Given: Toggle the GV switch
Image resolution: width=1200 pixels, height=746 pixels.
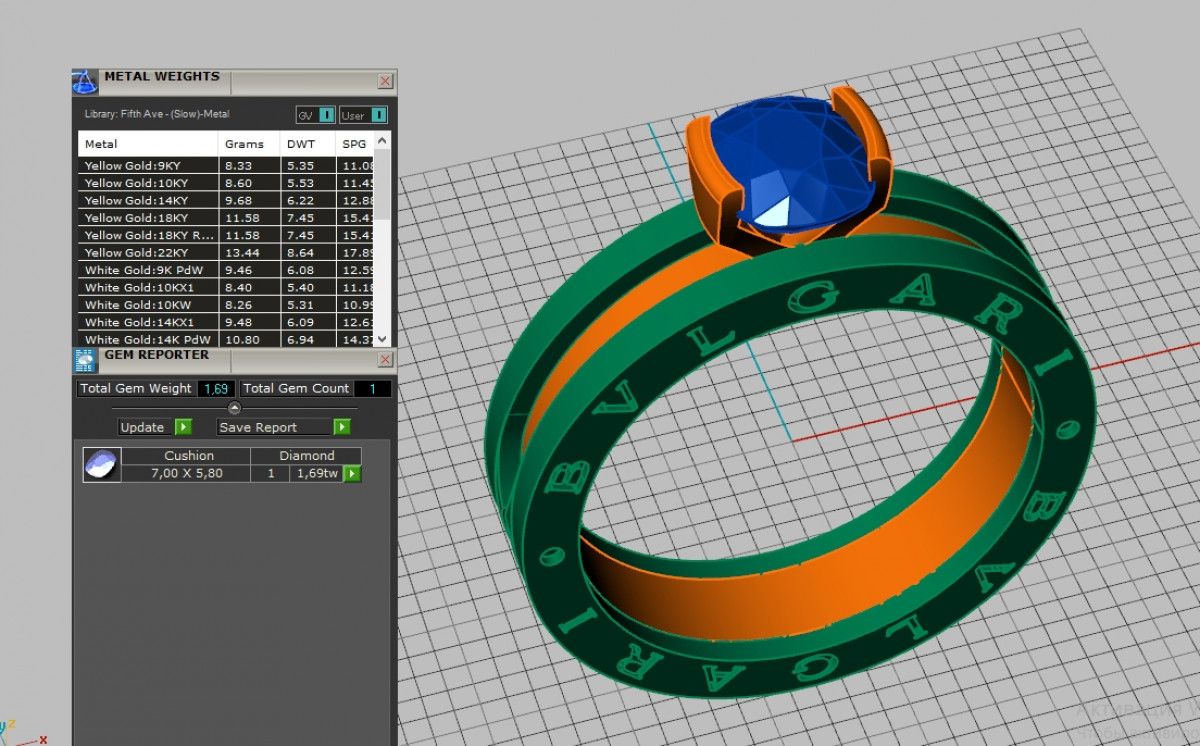Looking at the screenshot, I should (327, 115).
